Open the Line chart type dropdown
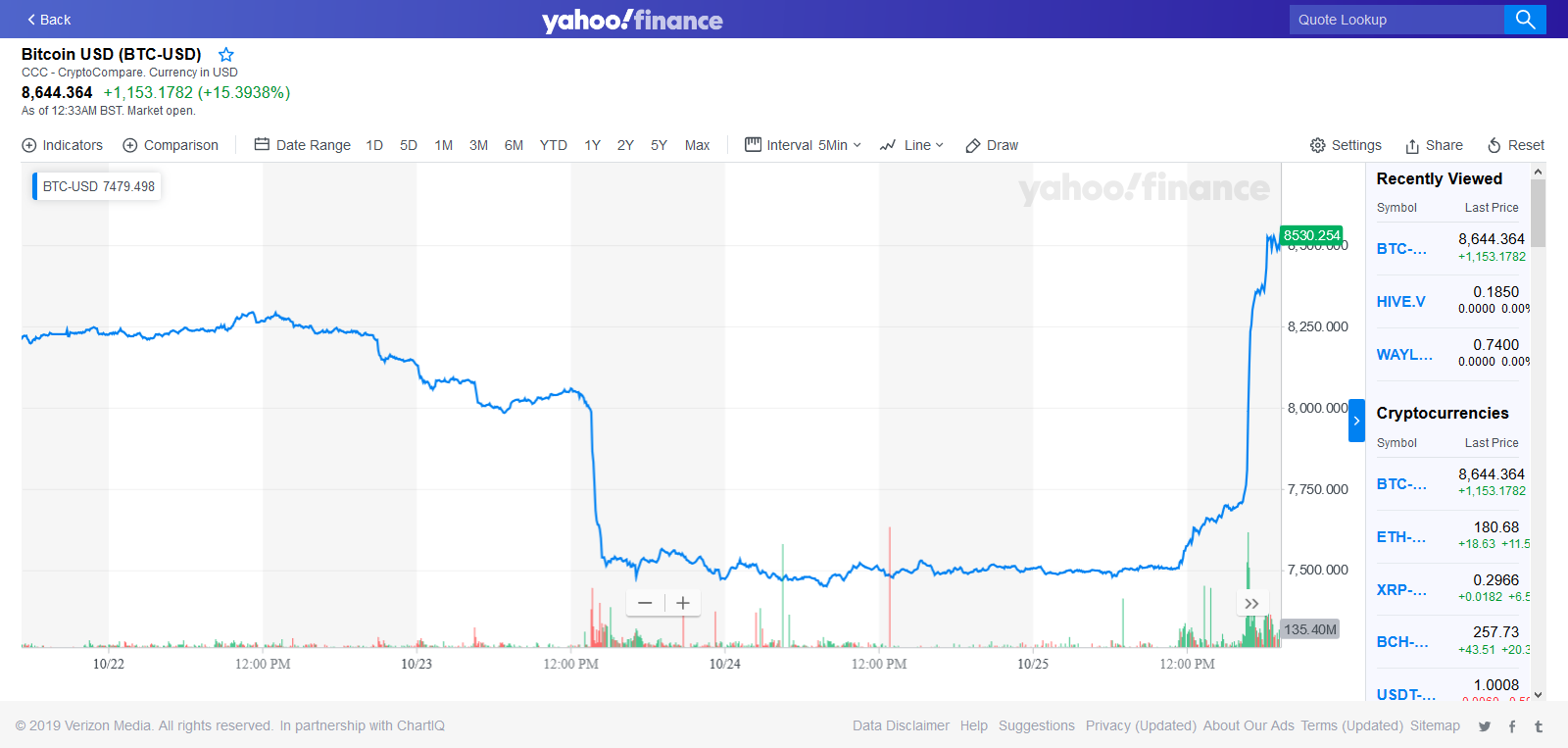The width and height of the screenshot is (1568, 748). point(911,145)
